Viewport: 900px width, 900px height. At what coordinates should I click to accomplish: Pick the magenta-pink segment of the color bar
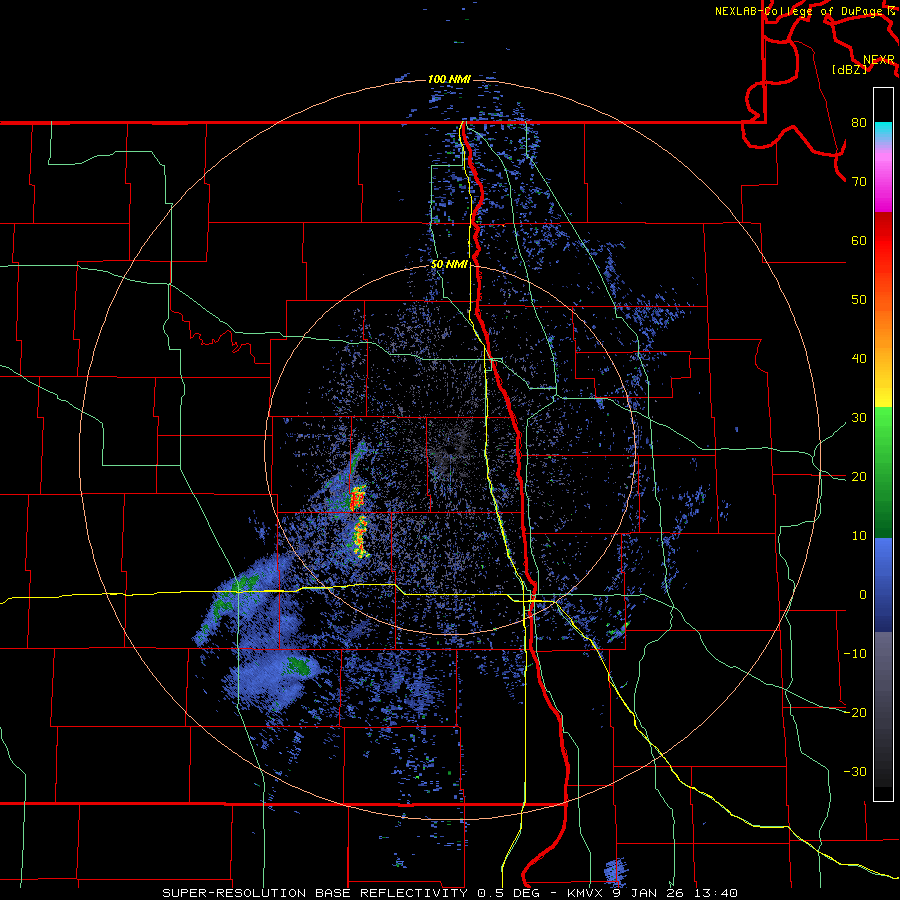pyautogui.click(x=883, y=178)
